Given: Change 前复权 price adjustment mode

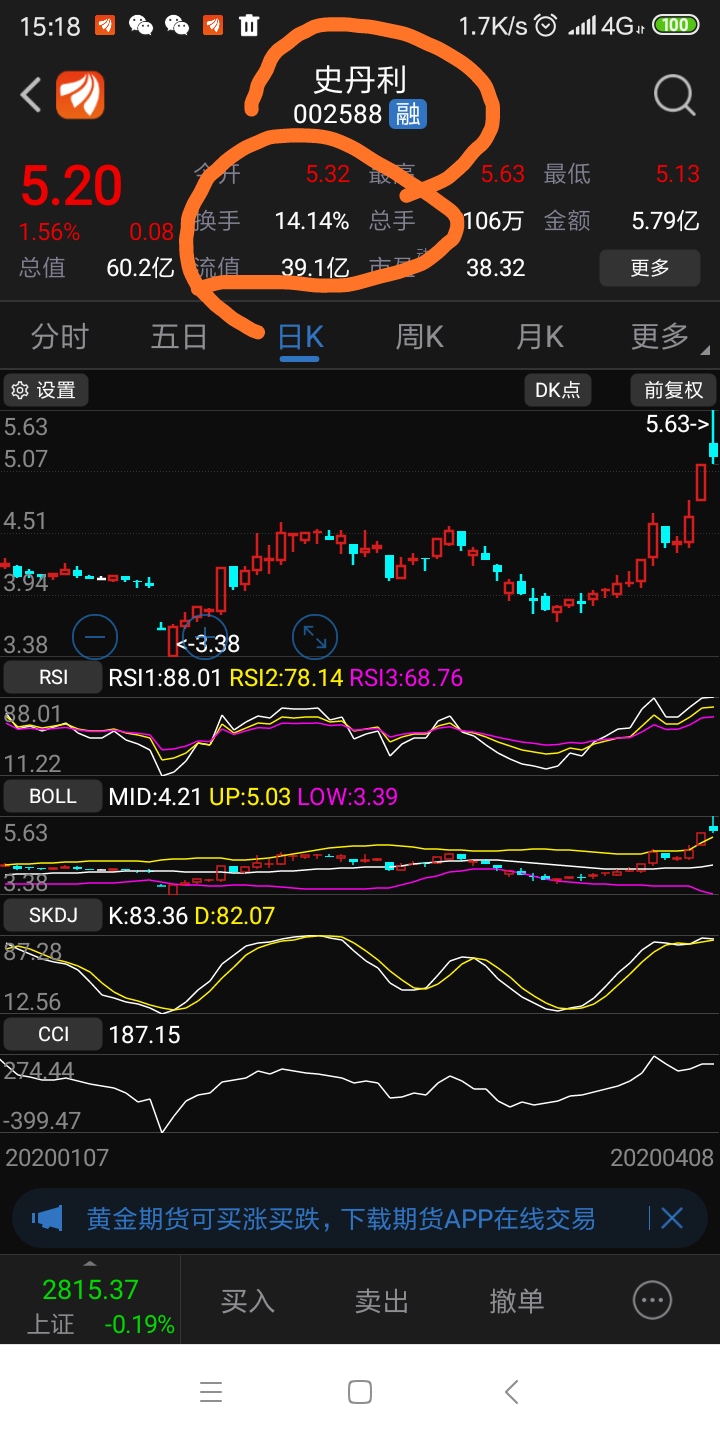Looking at the screenshot, I should tap(674, 390).
